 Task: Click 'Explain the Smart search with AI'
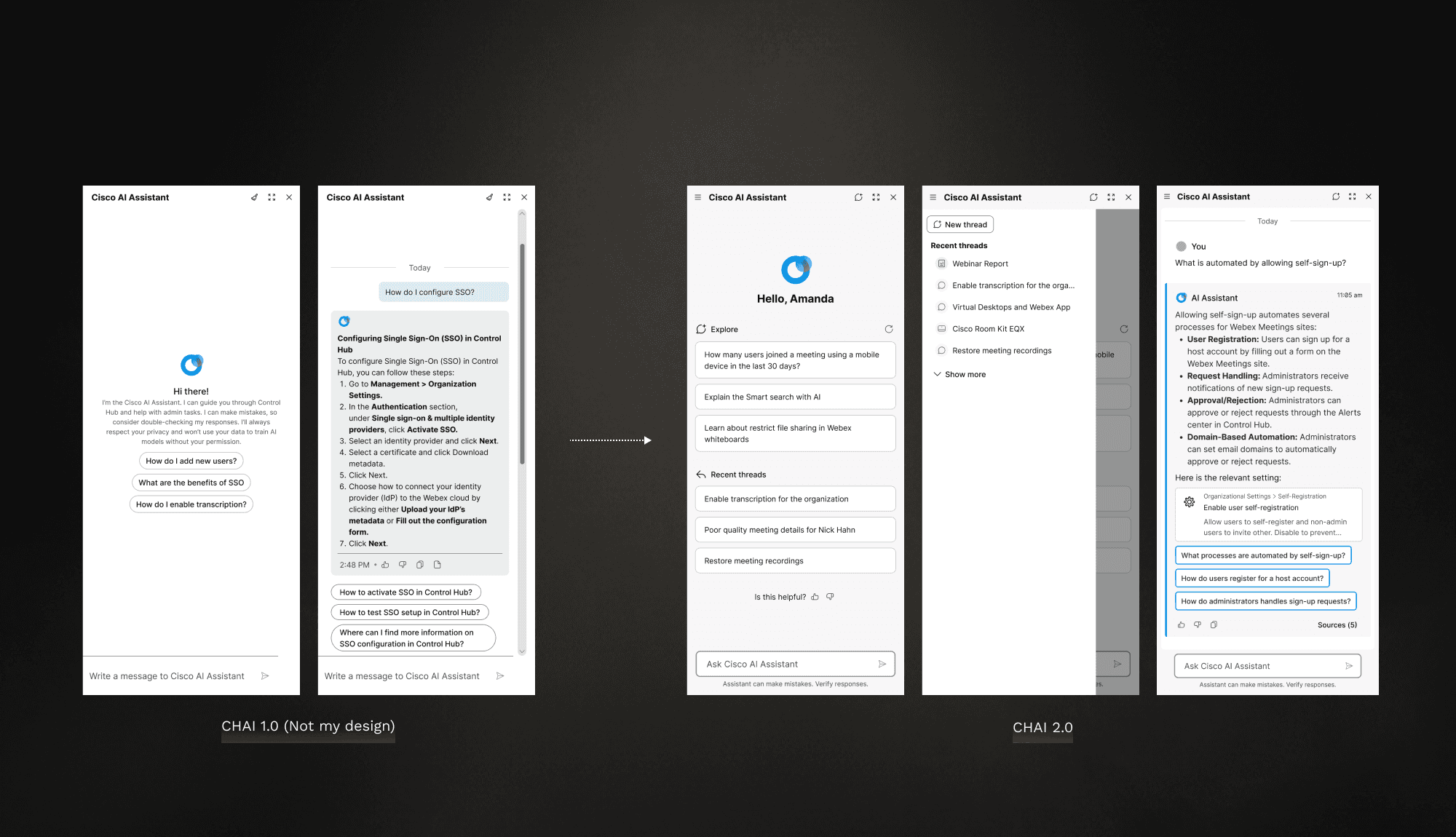(x=795, y=397)
